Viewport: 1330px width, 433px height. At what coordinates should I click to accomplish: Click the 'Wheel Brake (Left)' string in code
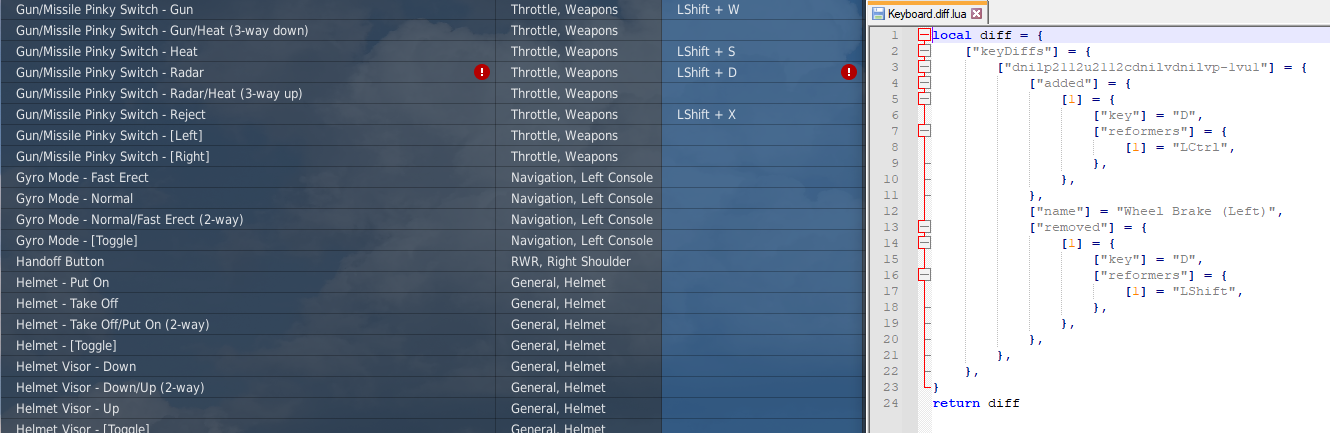tap(1198, 211)
